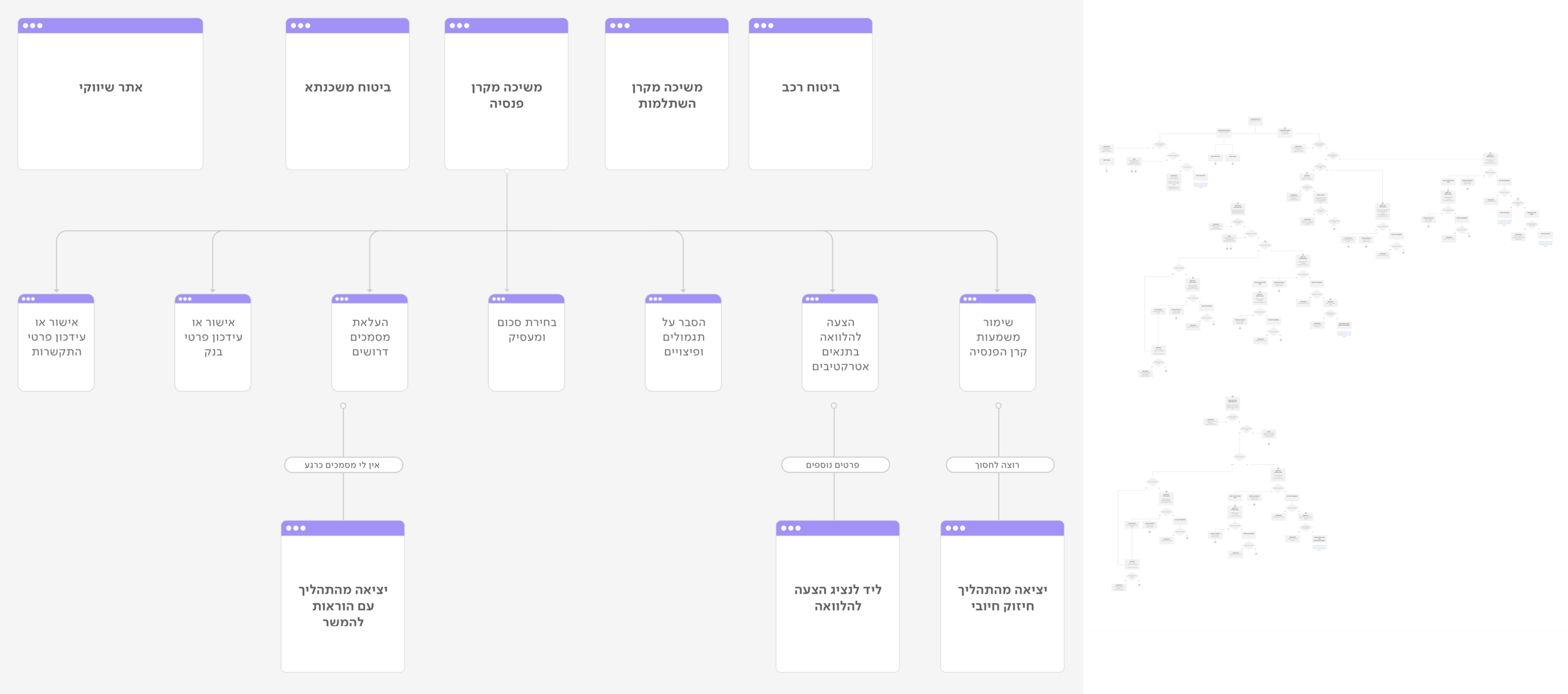Select the משיכה מקרן פנסיה card
This screenshot has height=694, width=1568.
506,94
